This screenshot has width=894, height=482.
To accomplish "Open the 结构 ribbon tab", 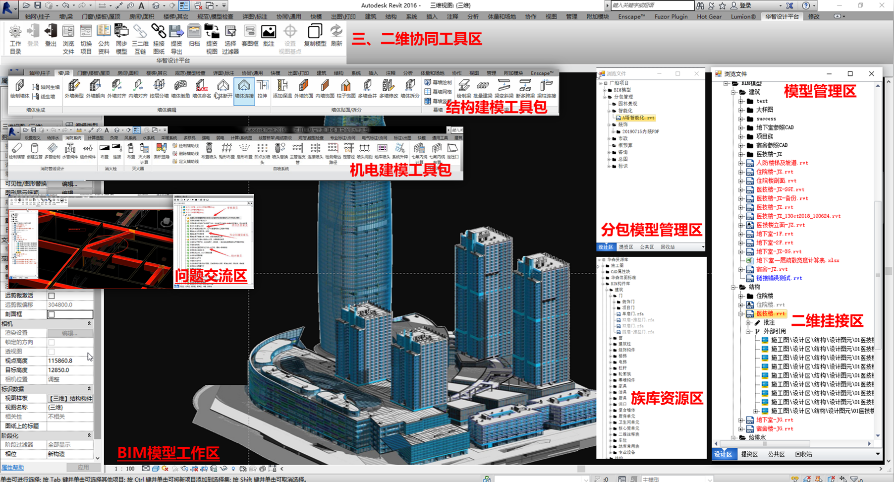I will click(391, 17).
